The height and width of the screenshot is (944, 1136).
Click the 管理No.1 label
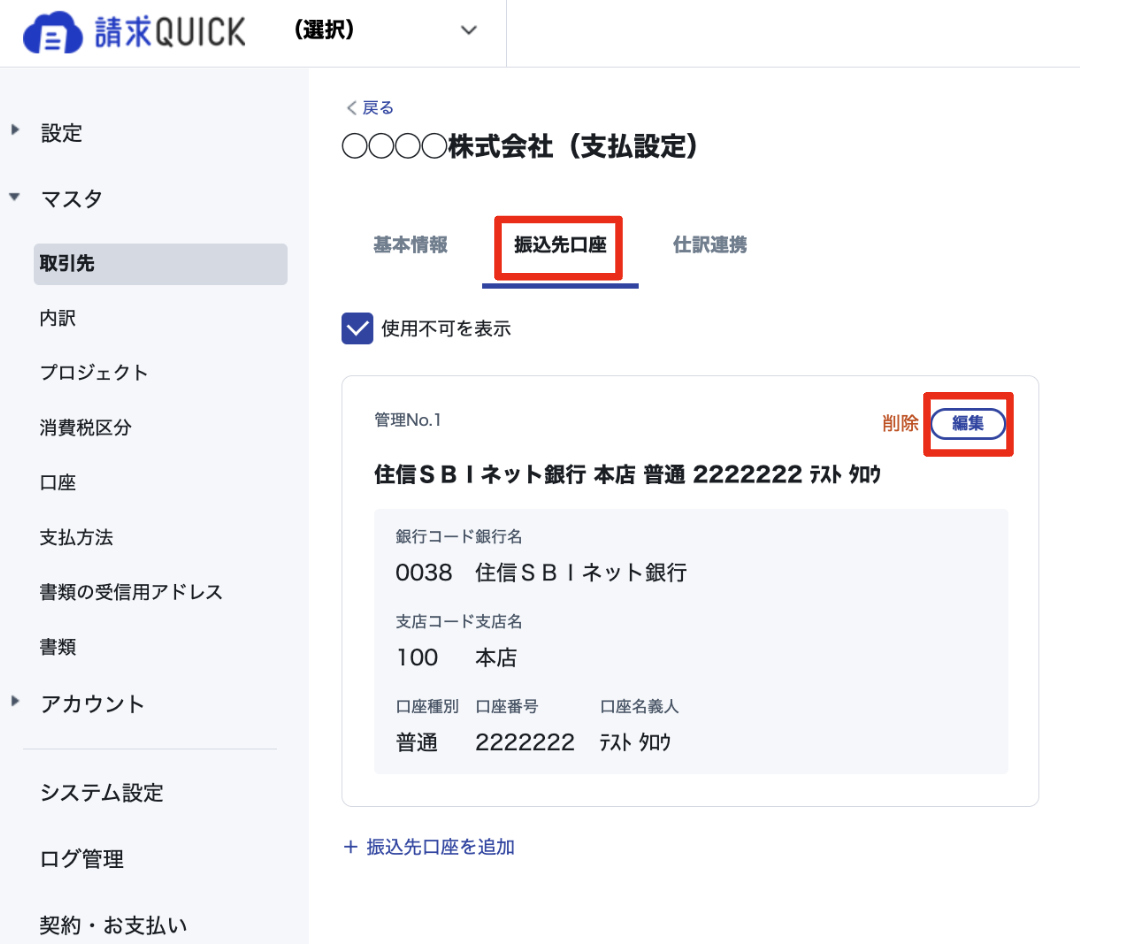click(x=408, y=420)
